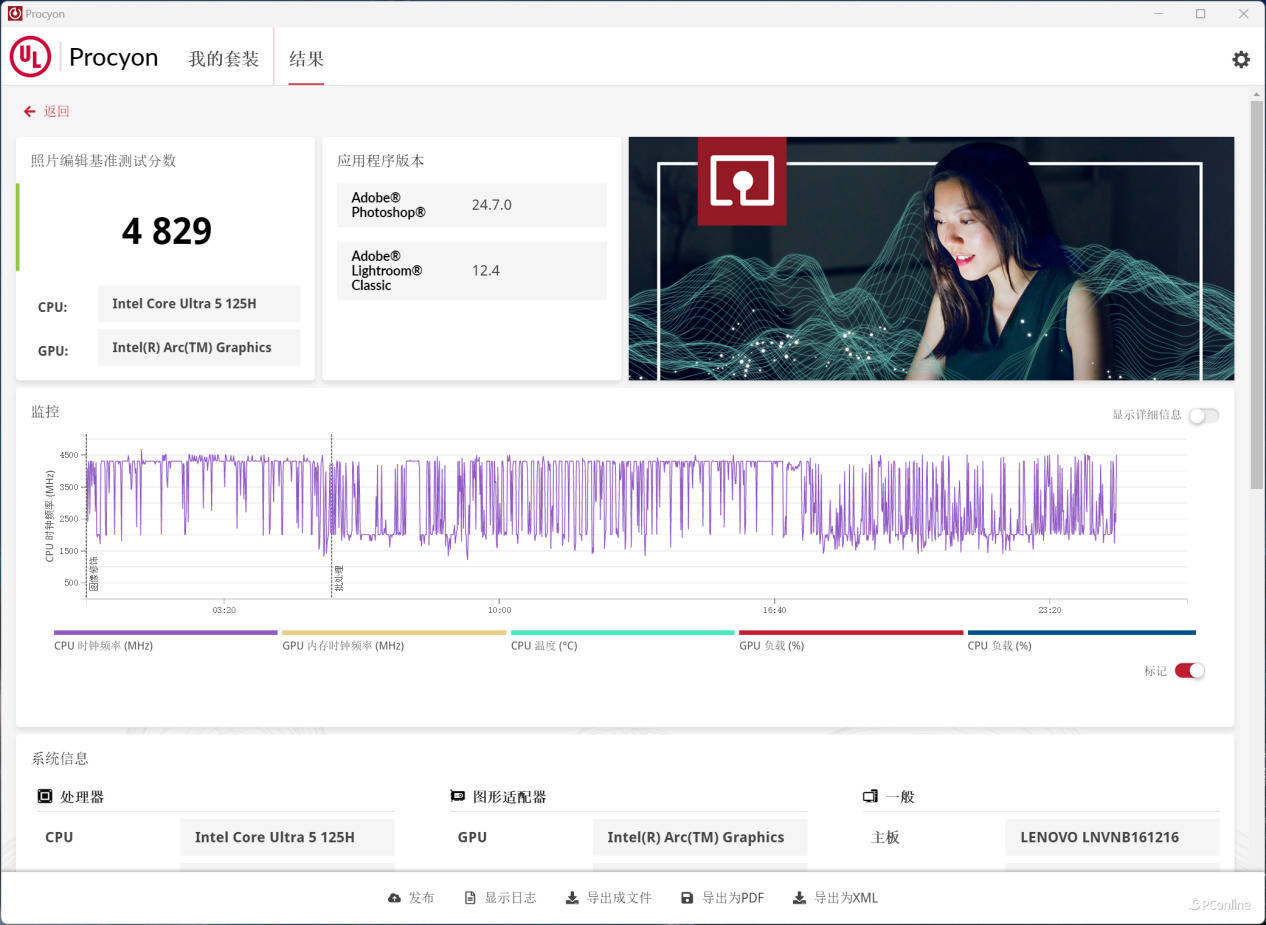This screenshot has width=1266, height=925.
Task: Click the back arrow icon
Action: (x=29, y=111)
